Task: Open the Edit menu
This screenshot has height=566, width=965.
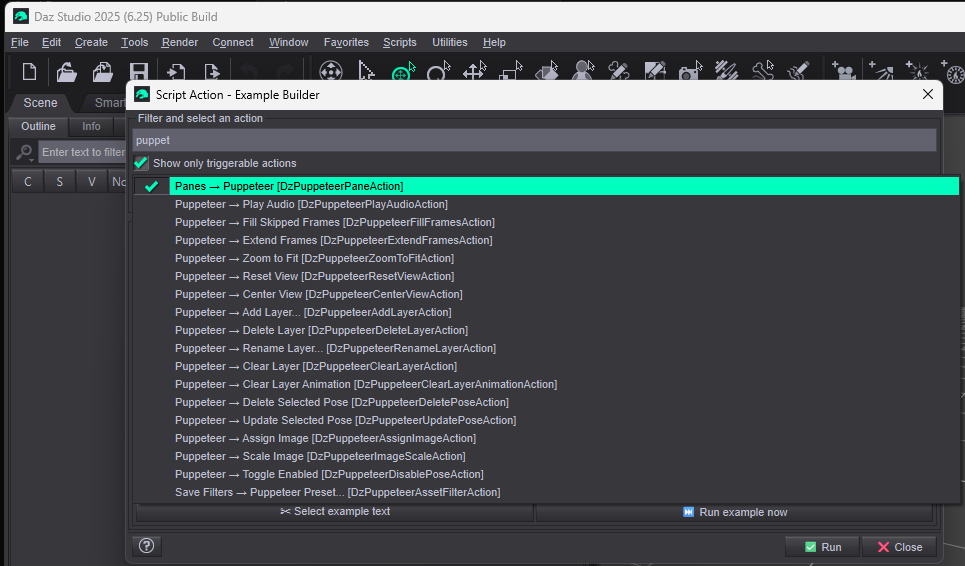Action: click(51, 42)
